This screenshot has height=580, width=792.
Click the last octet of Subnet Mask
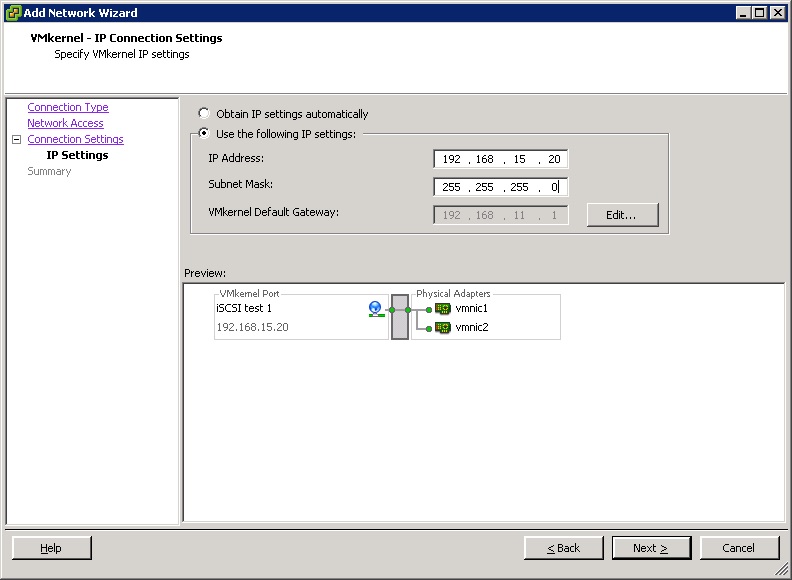coord(553,187)
